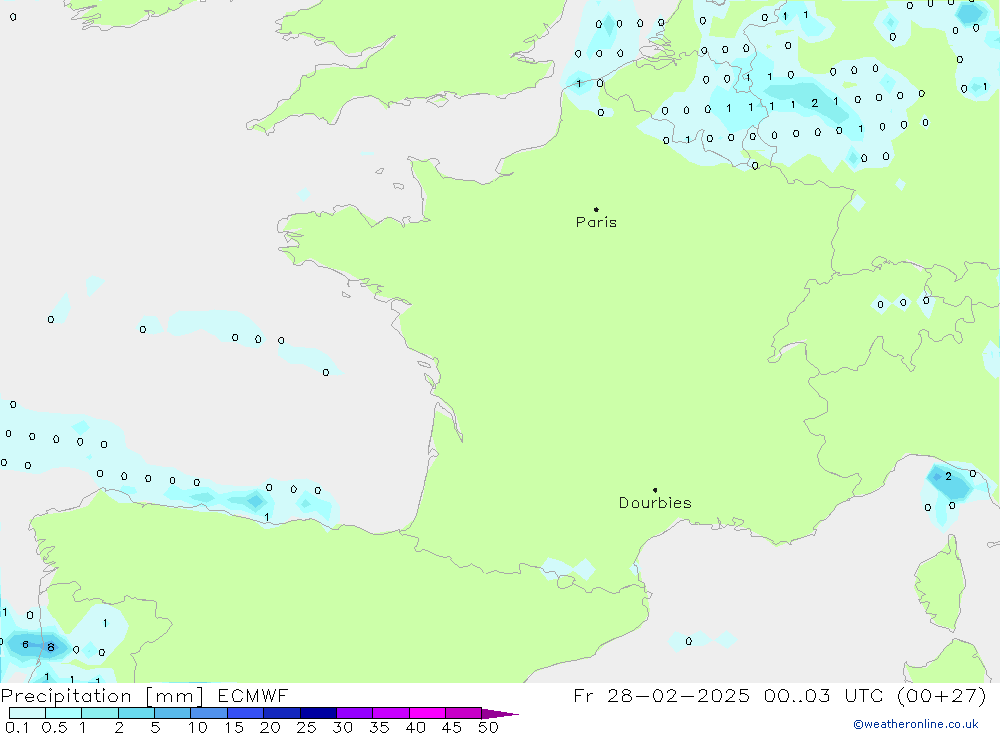Pick the 0.5–1 mm legend swatch
Screen dimensions: 1000x733
pos(64,713)
